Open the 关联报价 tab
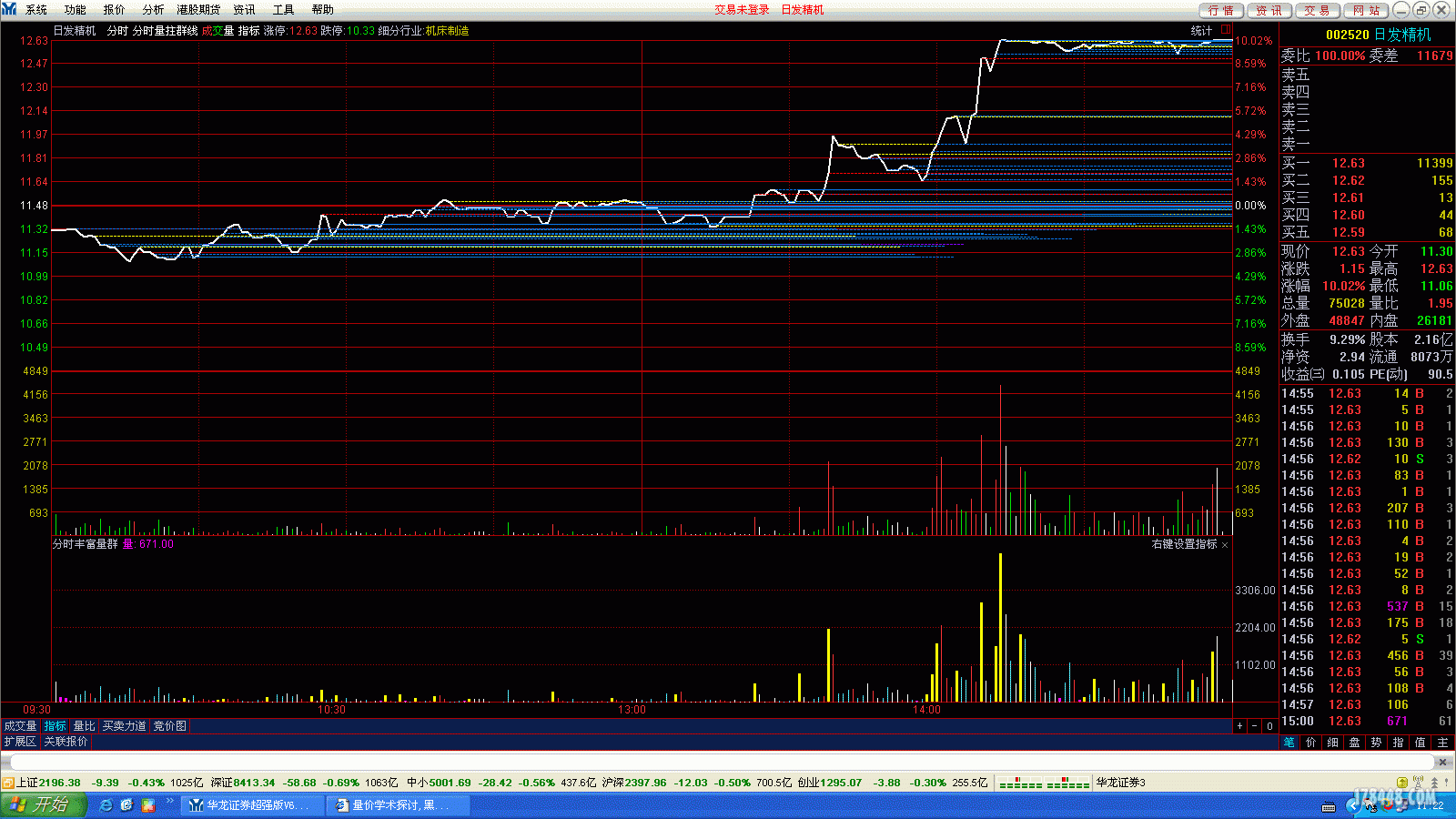Viewport: 1456px width, 819px height. 66,742
